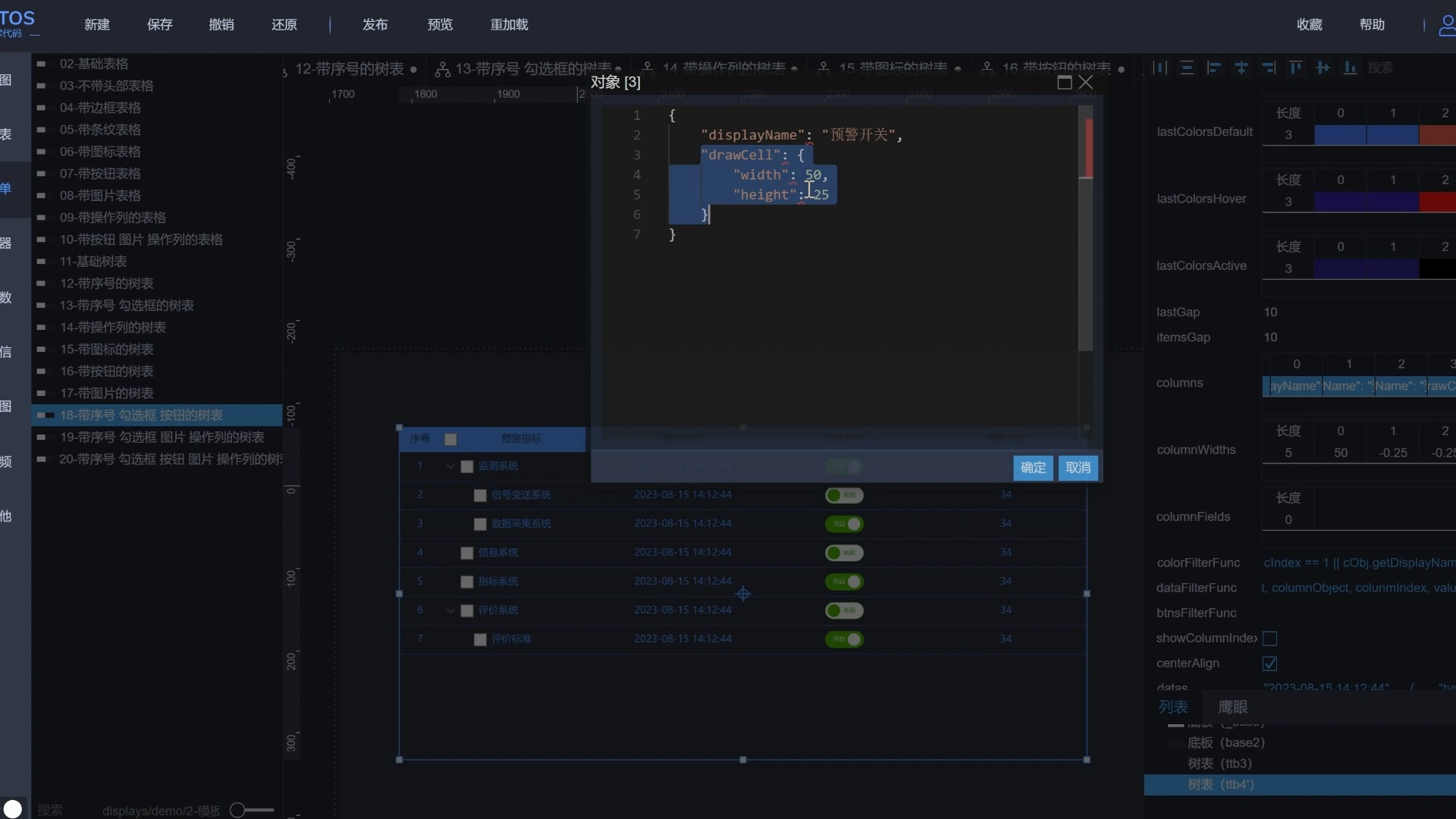Image resolution: width=1456 pixels, height=819 pixels.
Task: Switch to the 鹰眼 tab
Action: coord(1233,707)
